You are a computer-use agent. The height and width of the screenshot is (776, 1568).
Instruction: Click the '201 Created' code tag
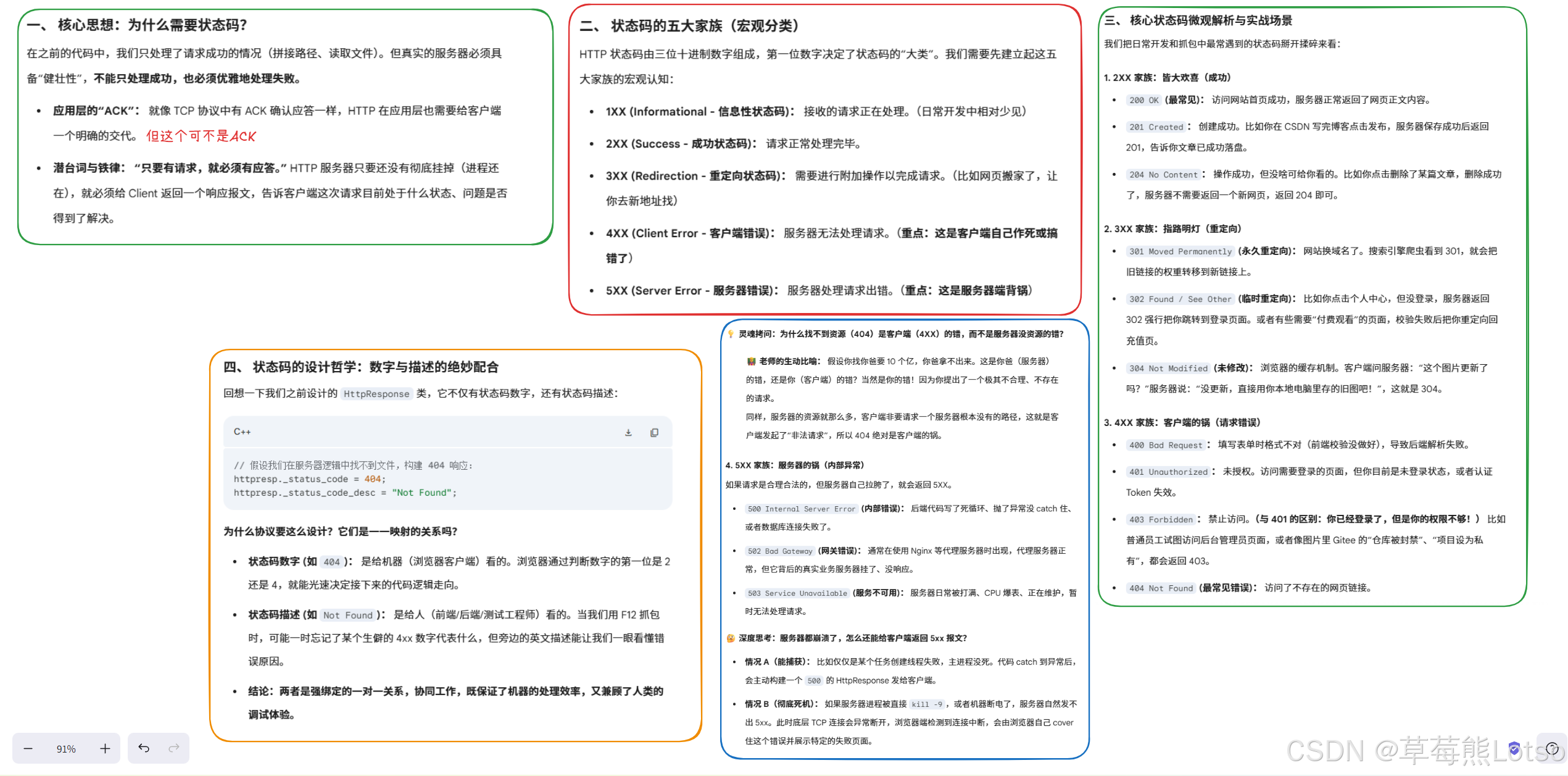1156,127
